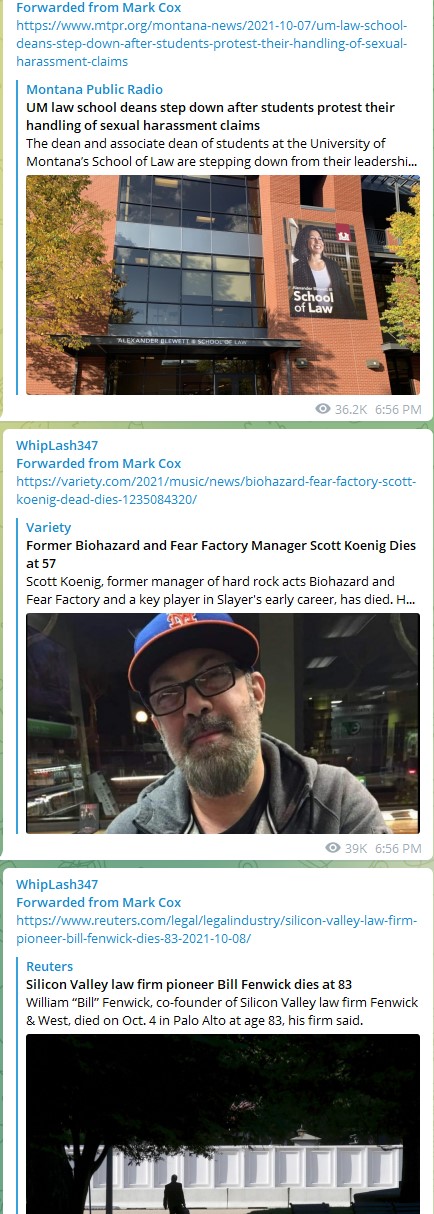
Task: View the Scott Koenig portrait photo
Action: [x=223, y=723]
